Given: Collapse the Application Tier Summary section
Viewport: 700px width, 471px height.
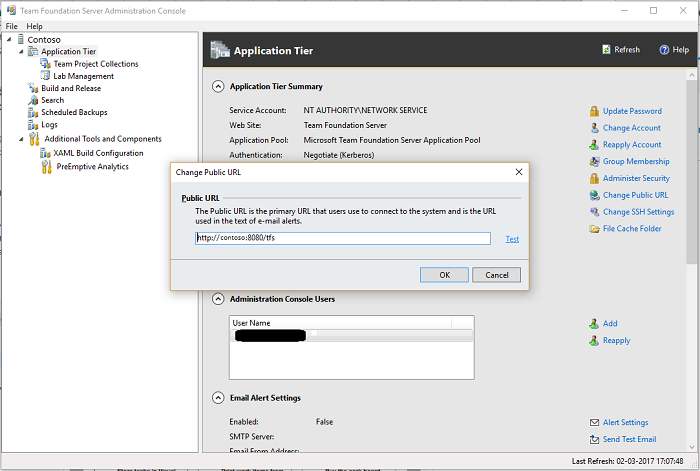Looking at the screenshot, I should (218, 86).
